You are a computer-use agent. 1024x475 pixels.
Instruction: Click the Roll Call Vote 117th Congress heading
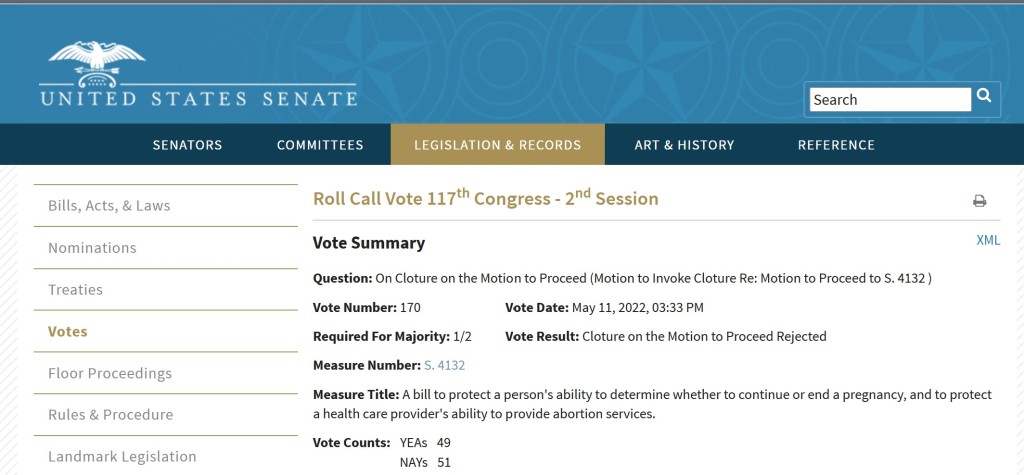coord(486,198)
